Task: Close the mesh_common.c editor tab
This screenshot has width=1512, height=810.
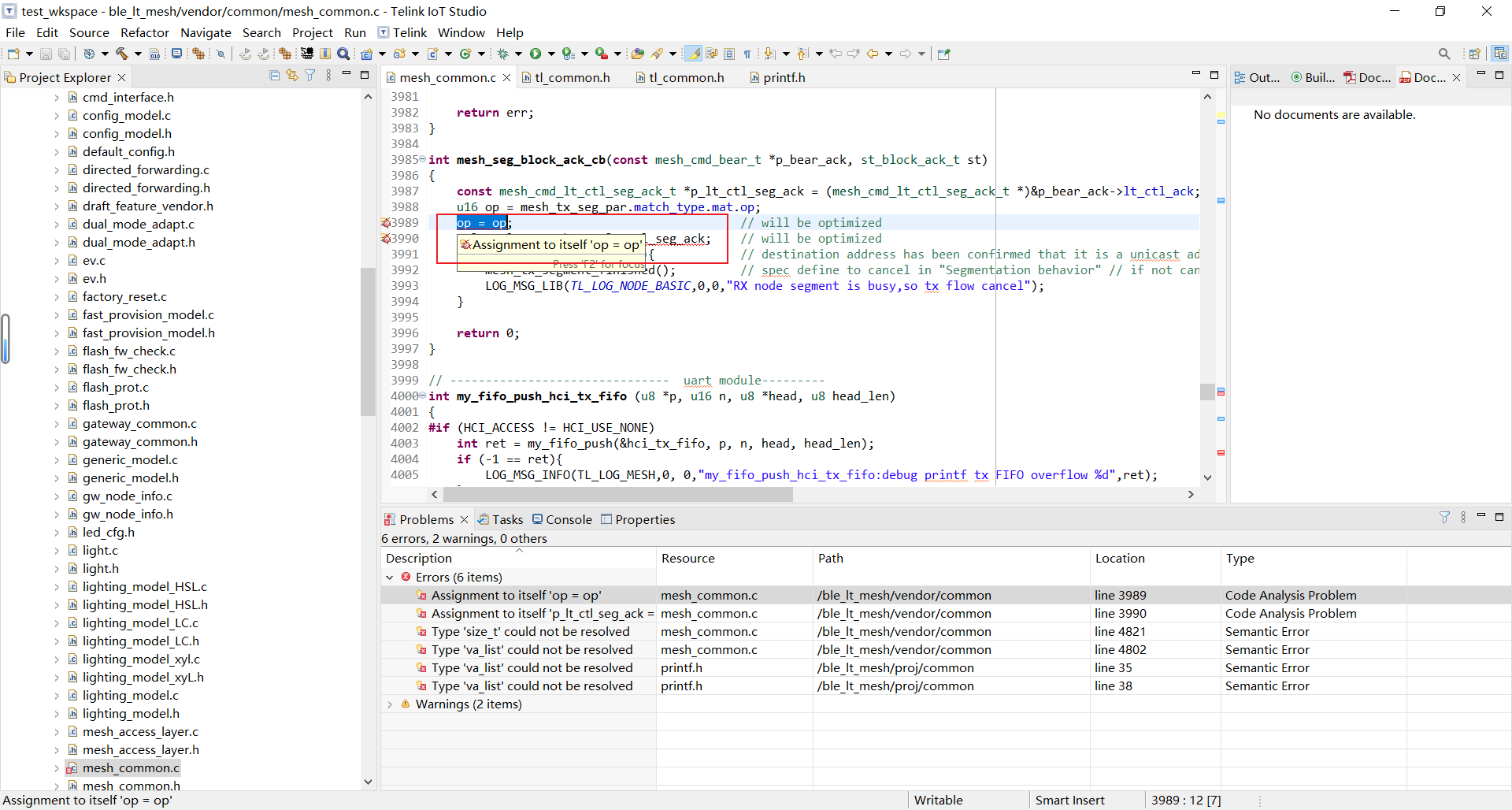Action: [506, 77]
